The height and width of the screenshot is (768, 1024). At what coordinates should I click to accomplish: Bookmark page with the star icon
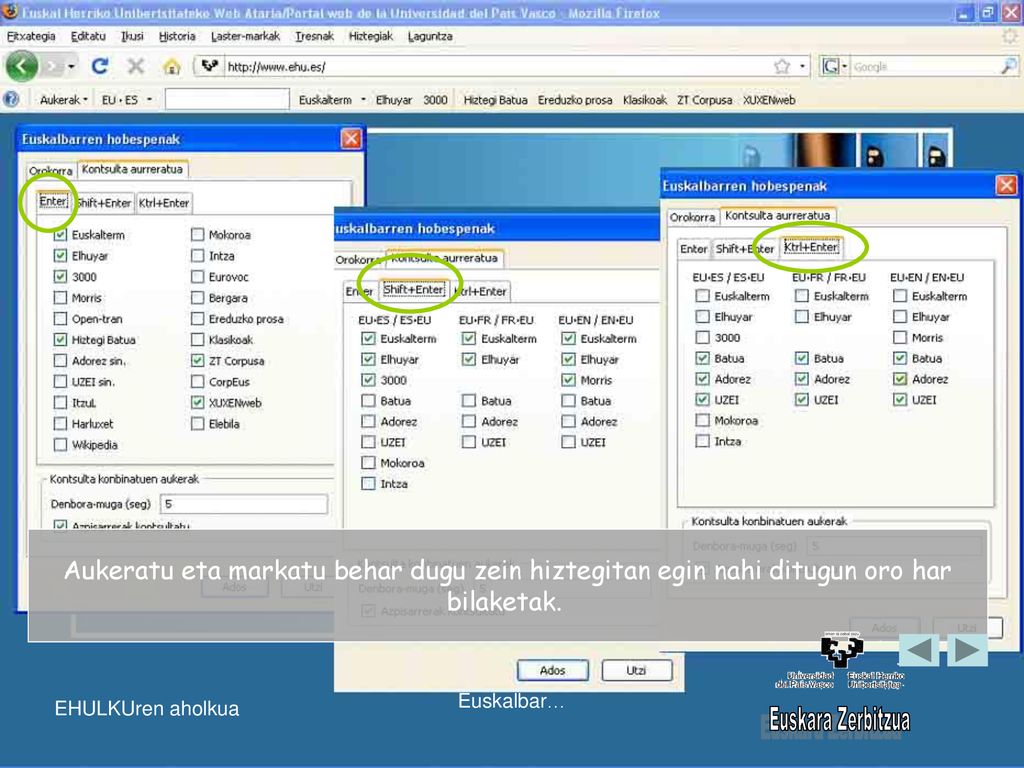pos(782,66)
